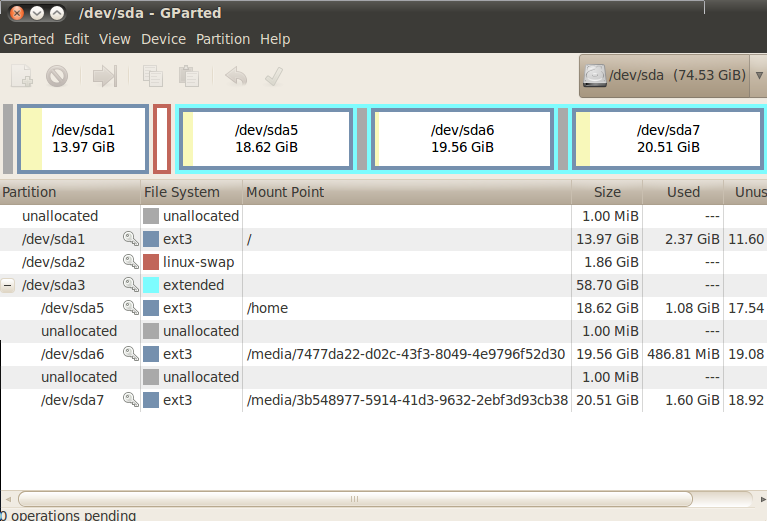Viewport: 767px width, 521px height.
Task: Click the scrollbar left arrow
Action: coord(8,499)
